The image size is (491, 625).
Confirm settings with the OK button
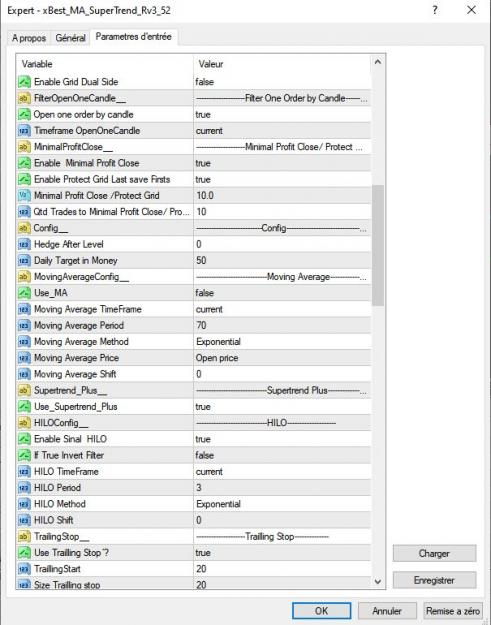point(322,611)
